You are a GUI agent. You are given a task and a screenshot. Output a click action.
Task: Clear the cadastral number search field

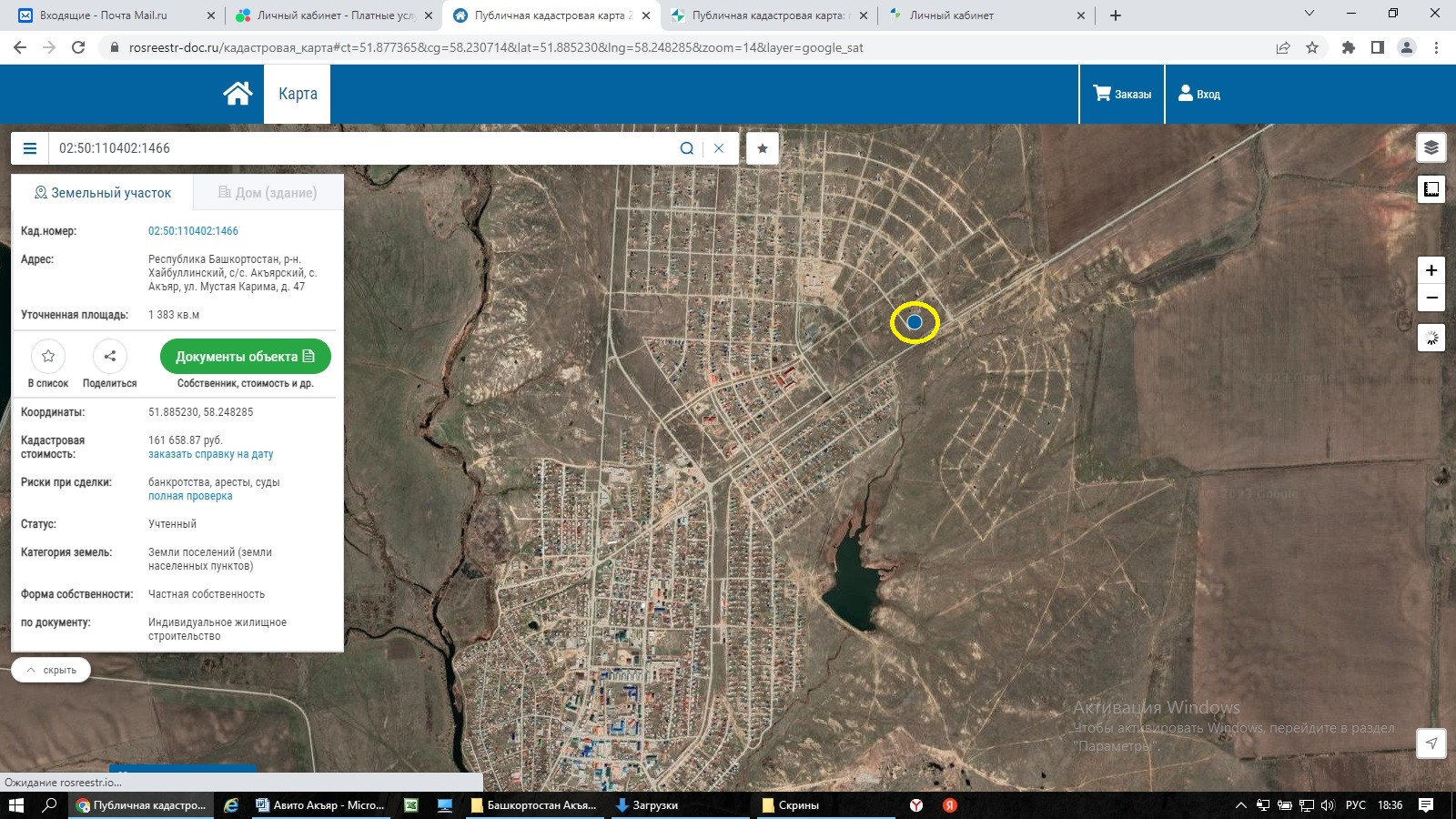point(719,148)
